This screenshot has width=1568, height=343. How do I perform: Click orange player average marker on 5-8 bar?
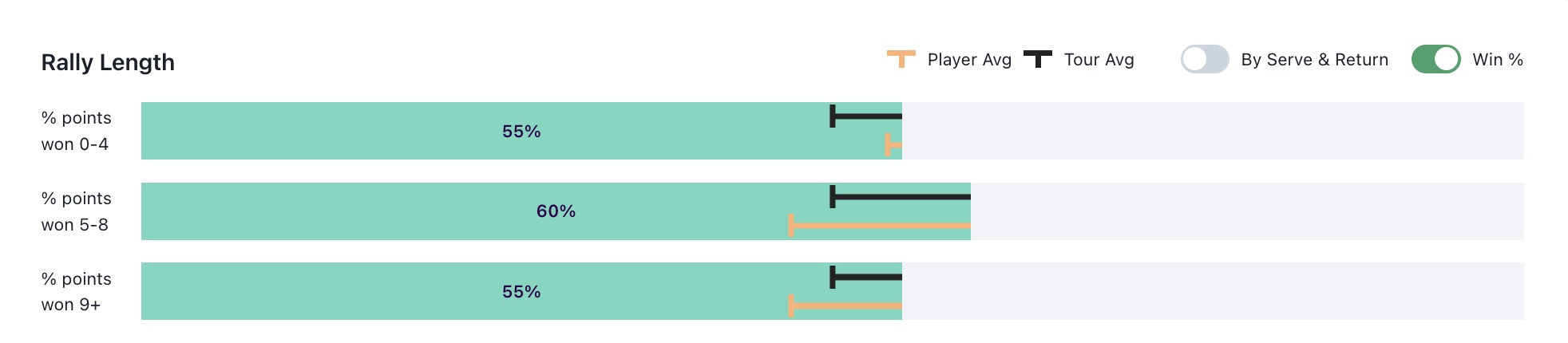791,226
